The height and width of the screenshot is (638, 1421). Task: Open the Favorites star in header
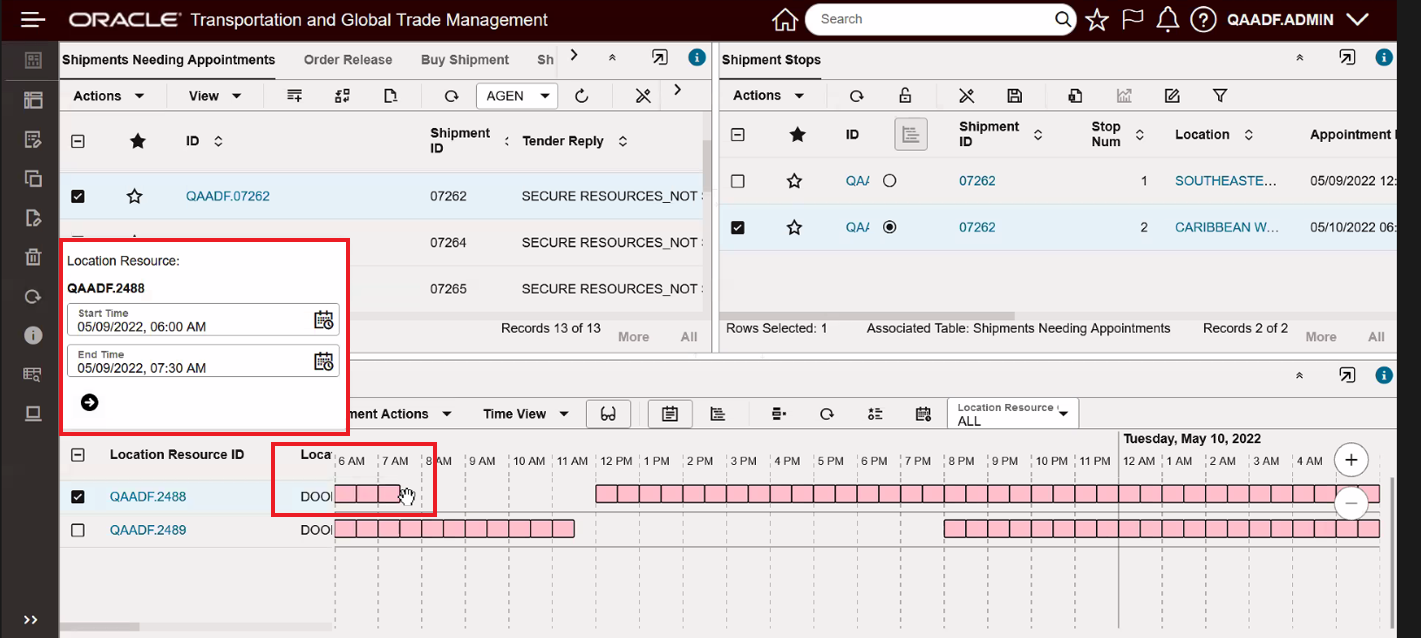coord(1097,20)
